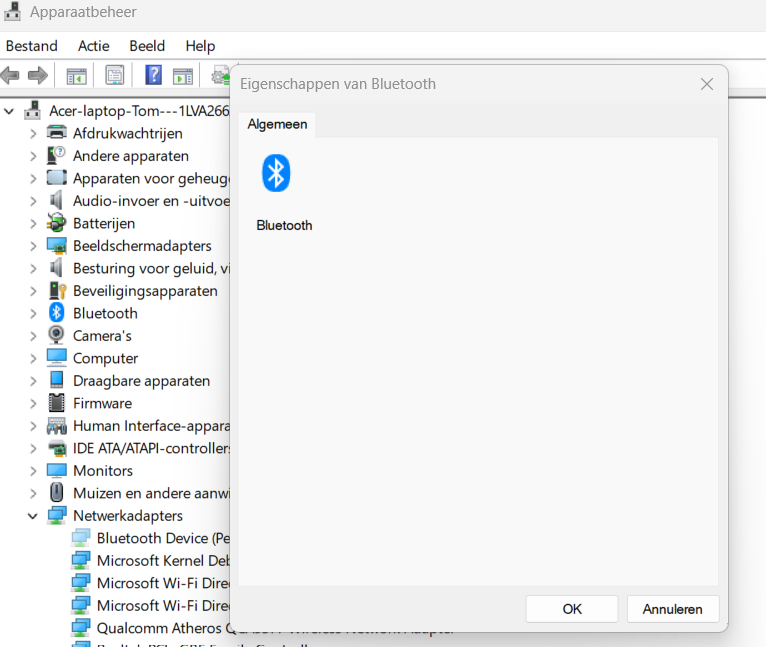The width and height of the screenshot is (766, 647).
Task: Click the Camera's webcam icon
Action: coord(57,336)
